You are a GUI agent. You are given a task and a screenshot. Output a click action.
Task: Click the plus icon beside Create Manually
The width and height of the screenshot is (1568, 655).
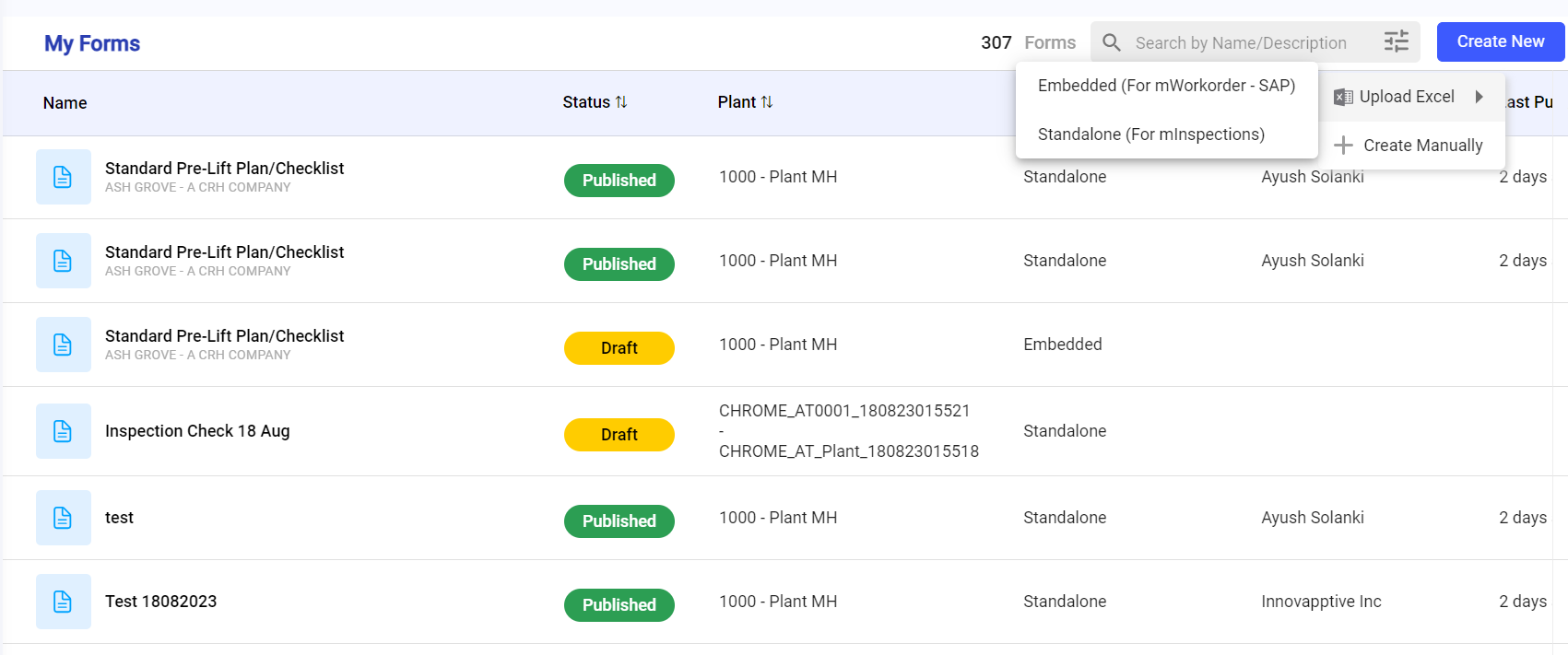tap(1343, 146)
